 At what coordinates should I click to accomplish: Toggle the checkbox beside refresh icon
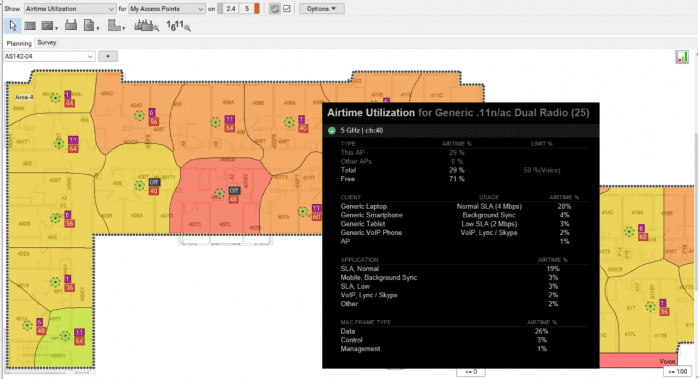(x=287, y=8)
